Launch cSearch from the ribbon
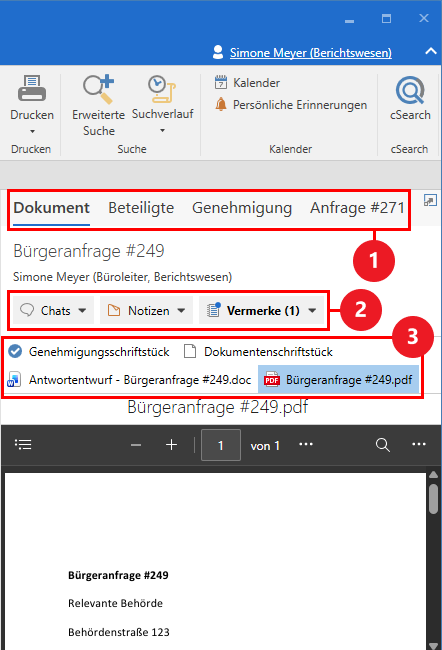The width and height of the screenshot is (442, 650). [410, 98]
